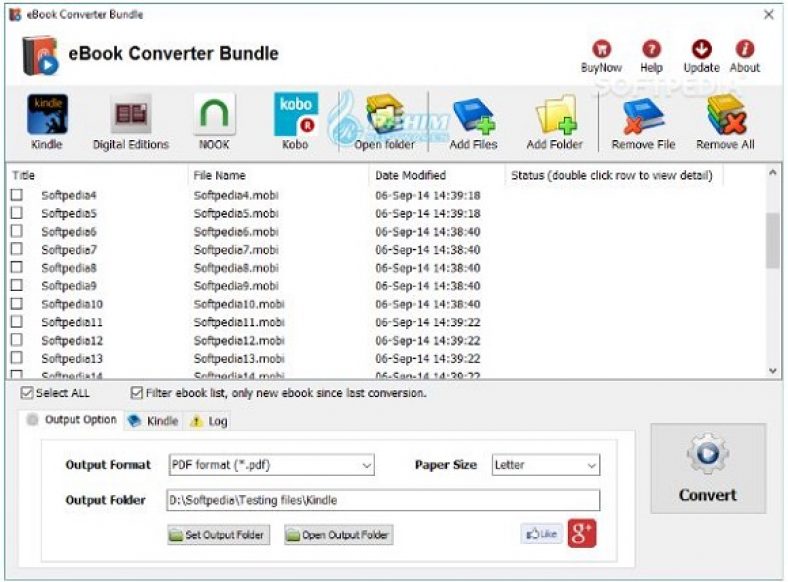Click the Open folder icon
788x582 pixels.
[x=385, y=115]
